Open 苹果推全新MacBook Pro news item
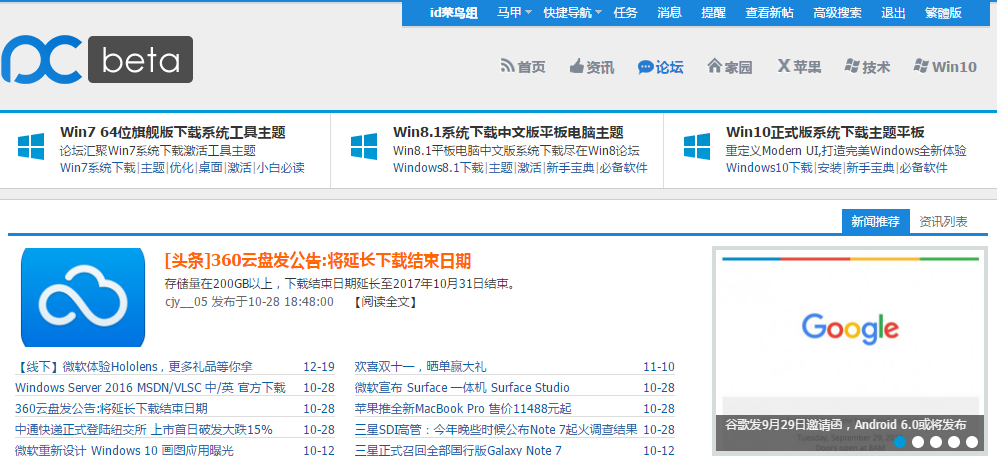This screenshot has height=465, width=997. pyautogui.click(x=464, y=408)
